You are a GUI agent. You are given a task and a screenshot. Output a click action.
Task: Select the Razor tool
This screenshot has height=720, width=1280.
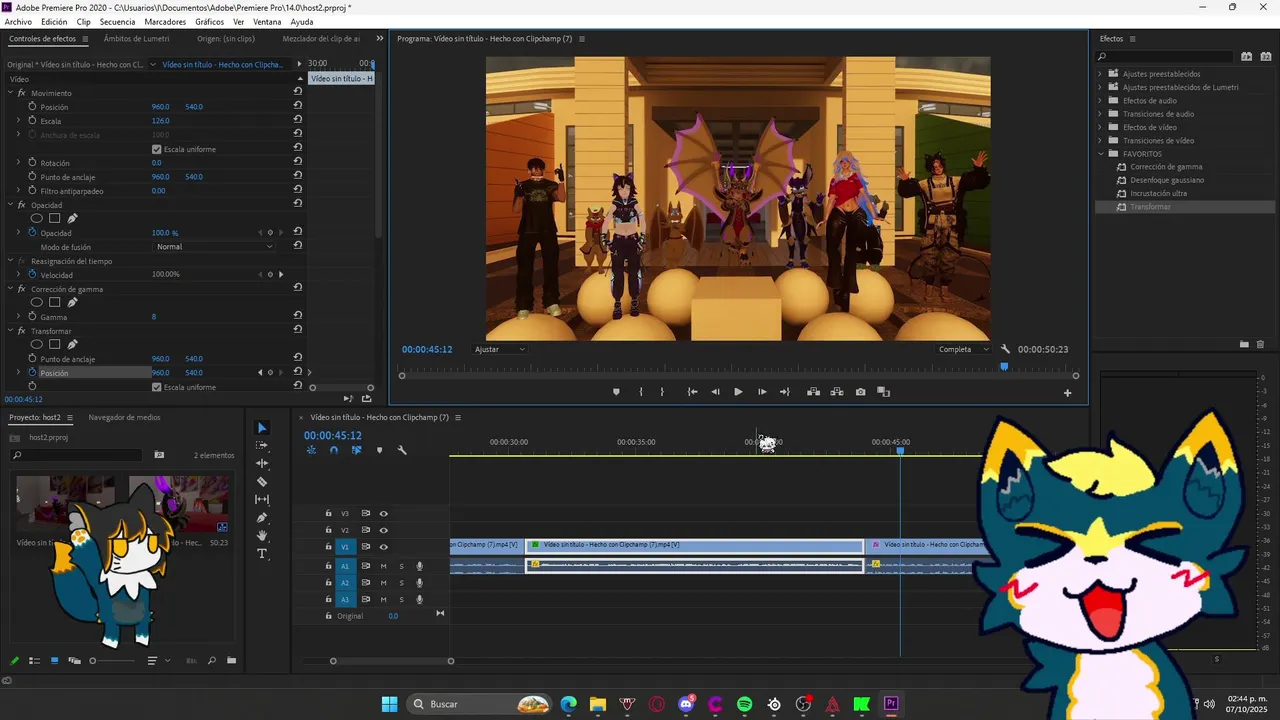(262, 481)
